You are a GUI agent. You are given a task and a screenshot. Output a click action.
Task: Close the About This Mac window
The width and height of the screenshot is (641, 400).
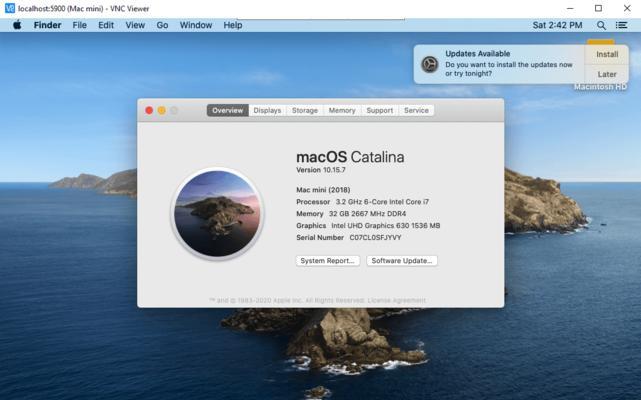(149, 110)
